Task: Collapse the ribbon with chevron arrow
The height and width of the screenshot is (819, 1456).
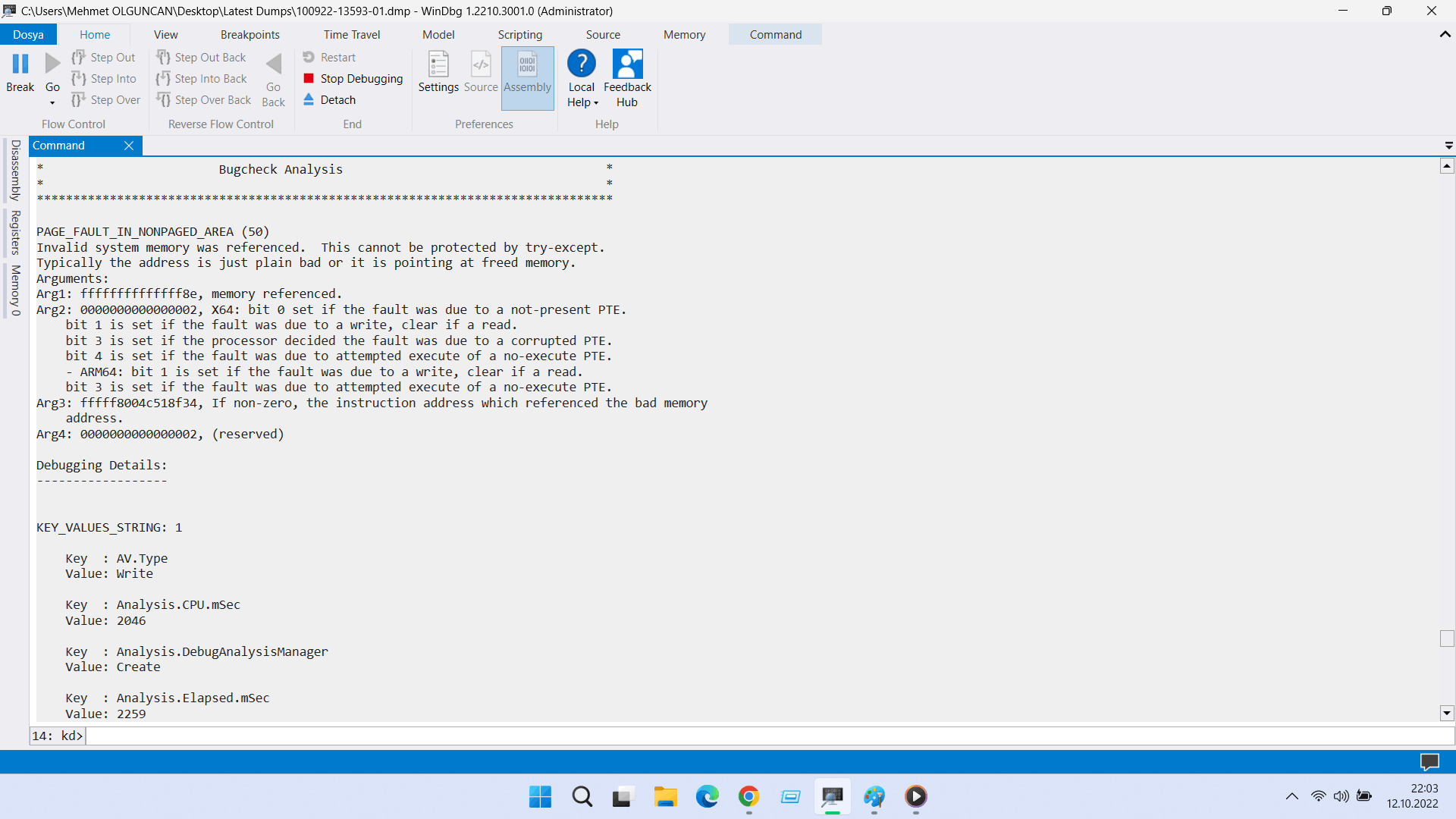Action: click(1445, 34)
